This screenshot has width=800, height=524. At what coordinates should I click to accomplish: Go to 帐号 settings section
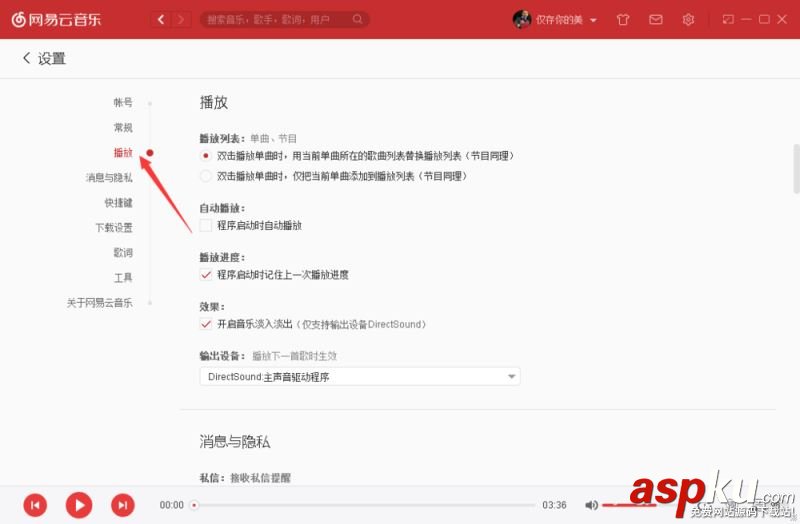tap(122, 103)
